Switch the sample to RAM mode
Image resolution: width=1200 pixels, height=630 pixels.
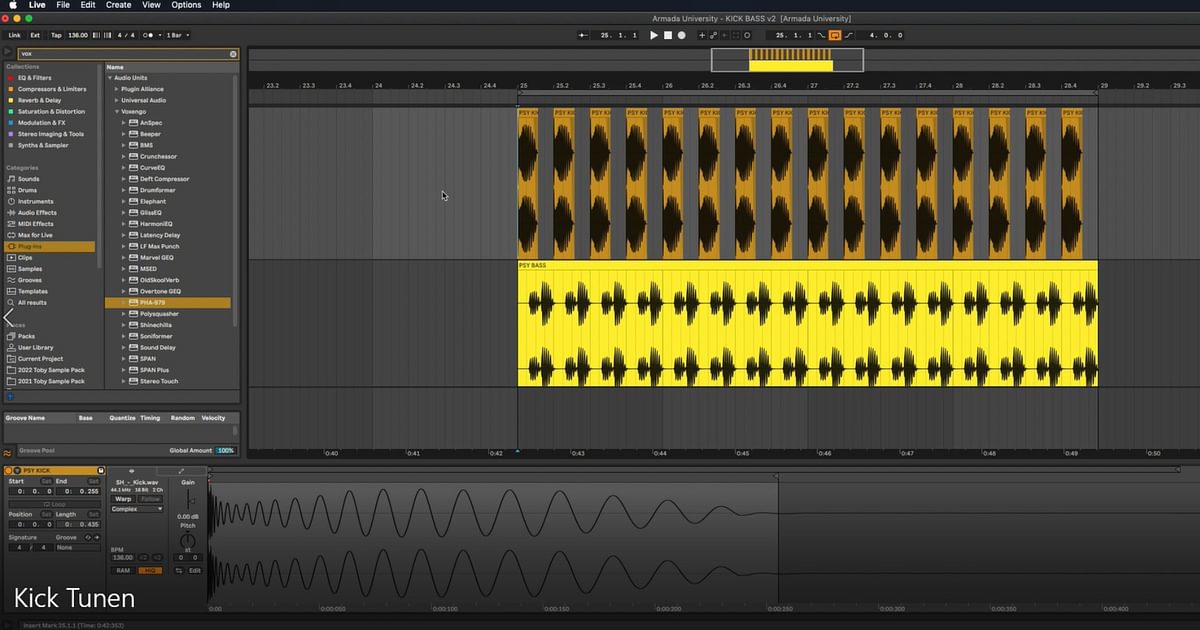(122, 570)
